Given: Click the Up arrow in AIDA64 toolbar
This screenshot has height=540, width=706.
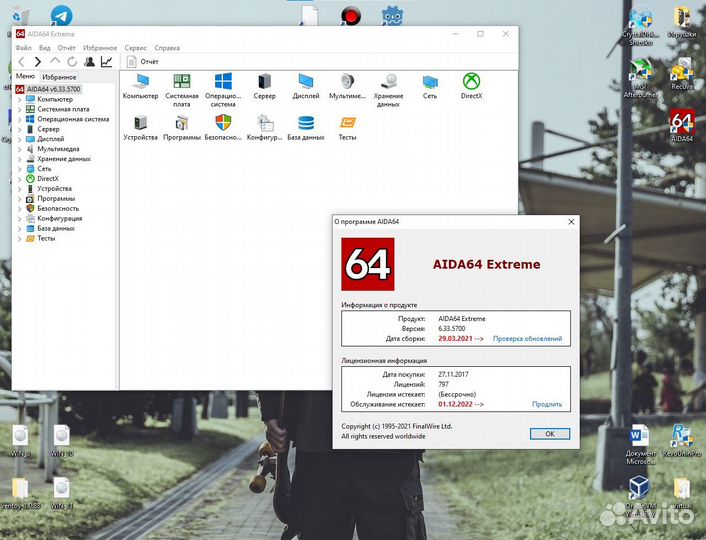Looking at the screenshot, I should pos(55,61).
